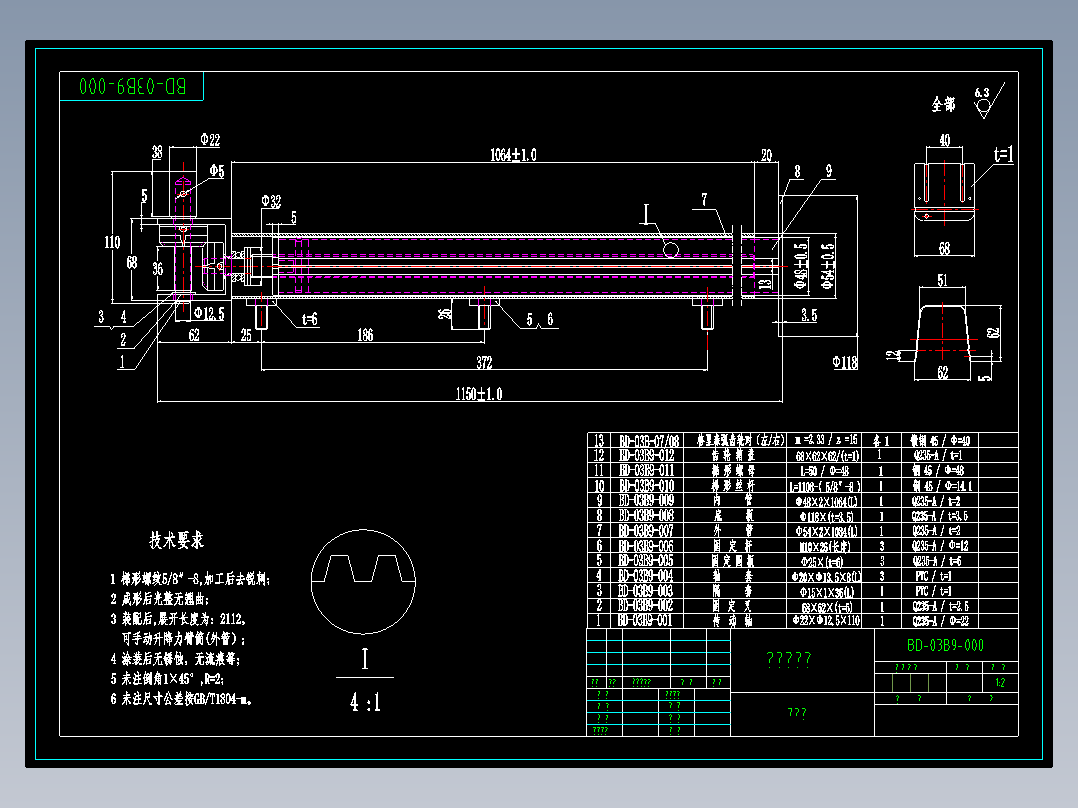Click the Φ22 dimension at top-left shaft
Image resolution: width=1078 pixels, height=808 pixels.
(x=210, y=140)
